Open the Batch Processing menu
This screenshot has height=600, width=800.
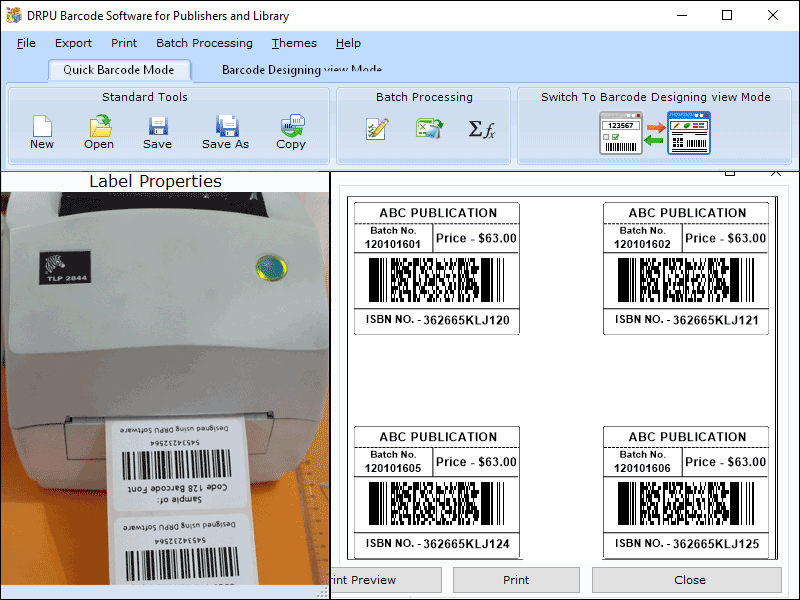point(204,43)
